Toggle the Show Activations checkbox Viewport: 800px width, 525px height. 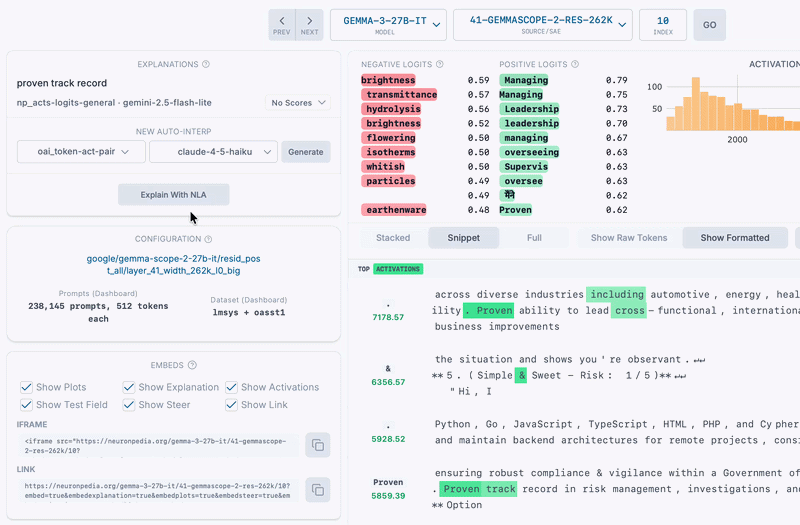232,387
